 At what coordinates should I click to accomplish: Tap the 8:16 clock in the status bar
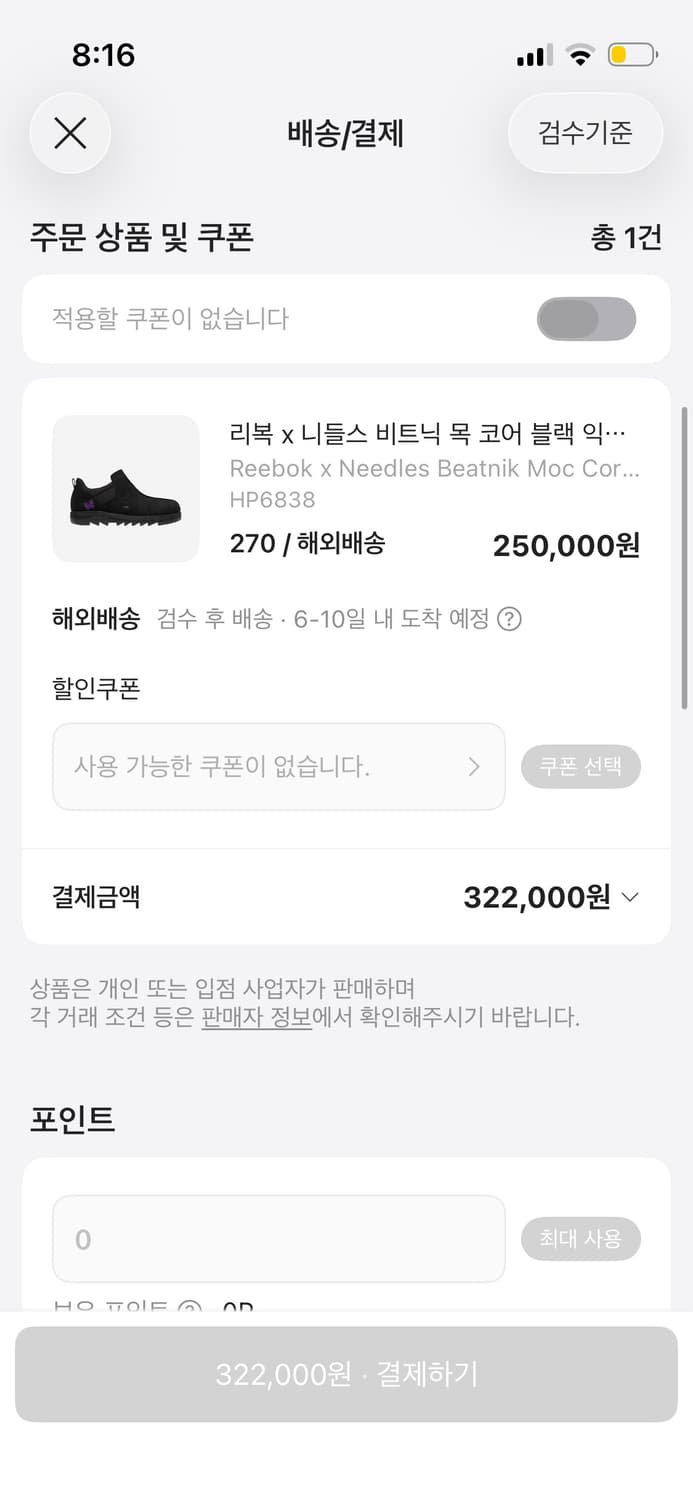pos(103,56)
